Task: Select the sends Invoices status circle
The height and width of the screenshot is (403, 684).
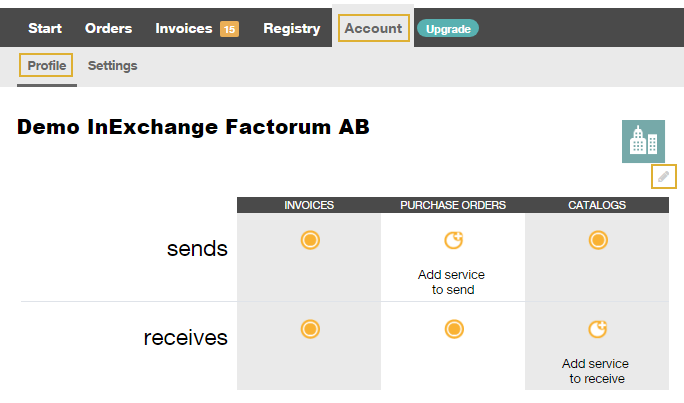Action: point(310,240)
